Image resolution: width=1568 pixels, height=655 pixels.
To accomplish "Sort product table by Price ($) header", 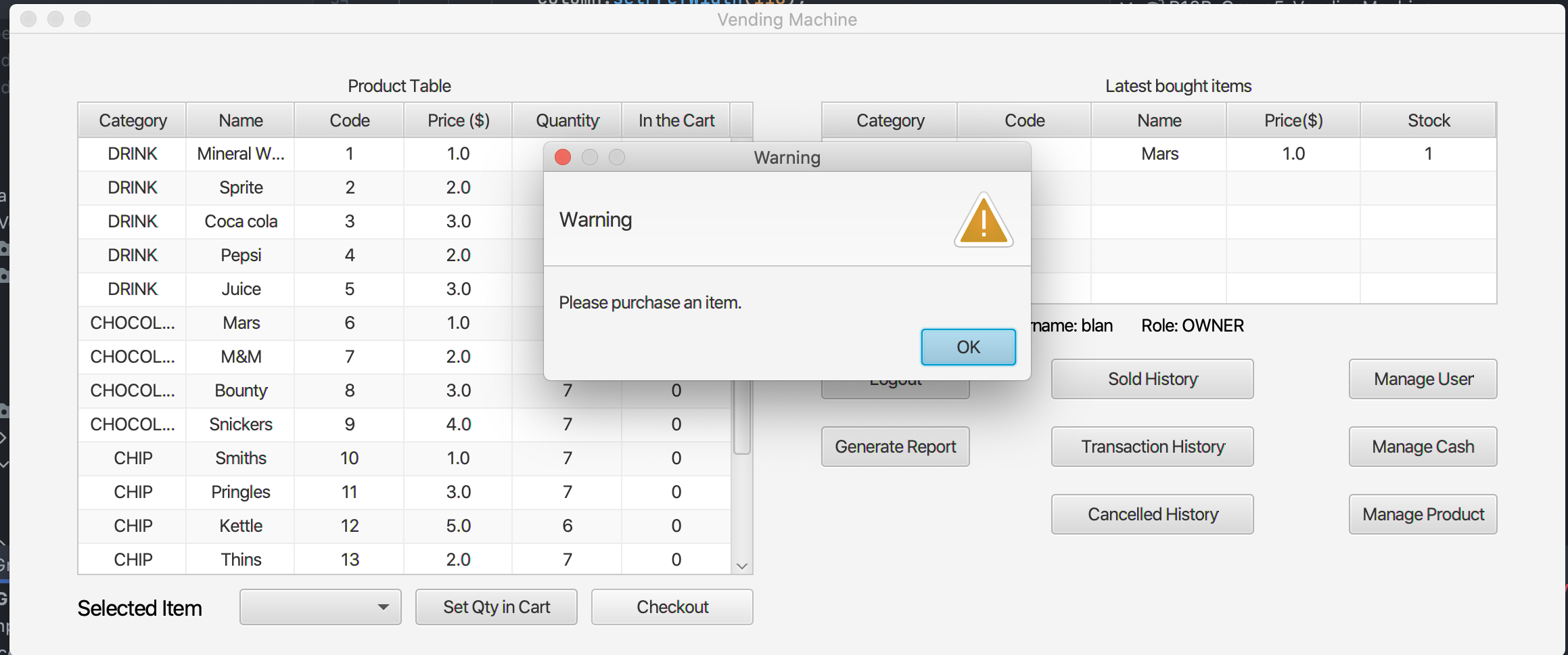I will [x=458, y=120].
